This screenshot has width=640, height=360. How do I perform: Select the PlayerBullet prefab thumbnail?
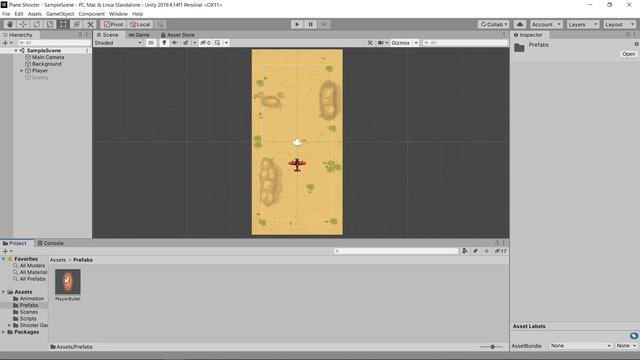68,282
